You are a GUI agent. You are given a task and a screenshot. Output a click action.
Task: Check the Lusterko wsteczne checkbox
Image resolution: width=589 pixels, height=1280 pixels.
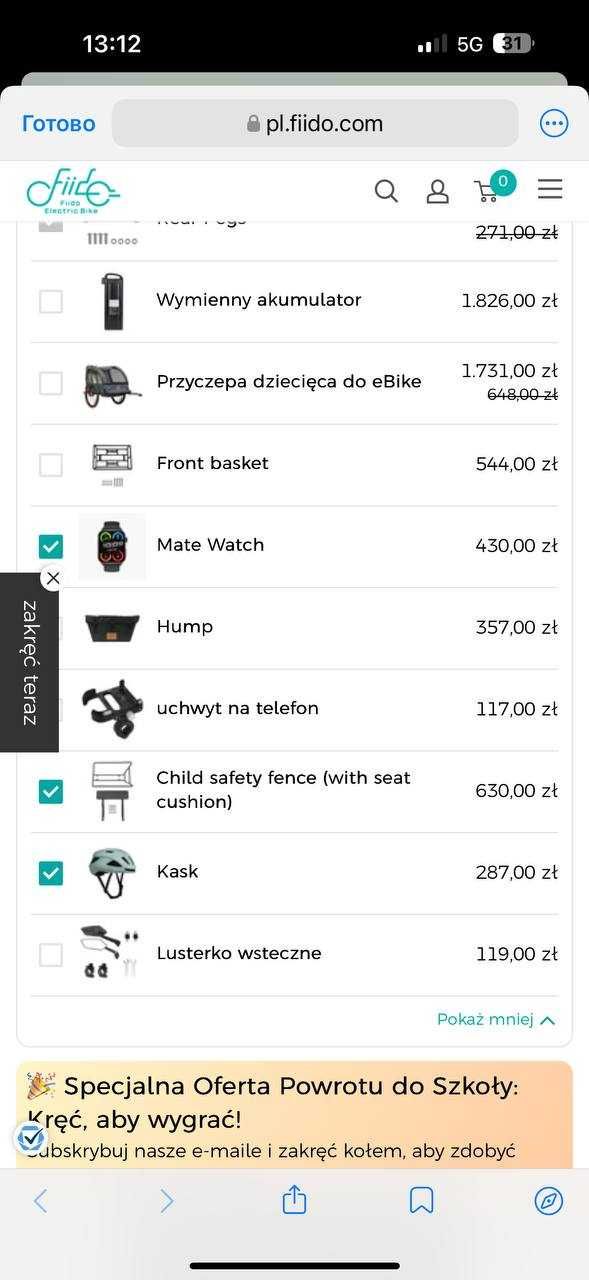(x=50, y=955)
